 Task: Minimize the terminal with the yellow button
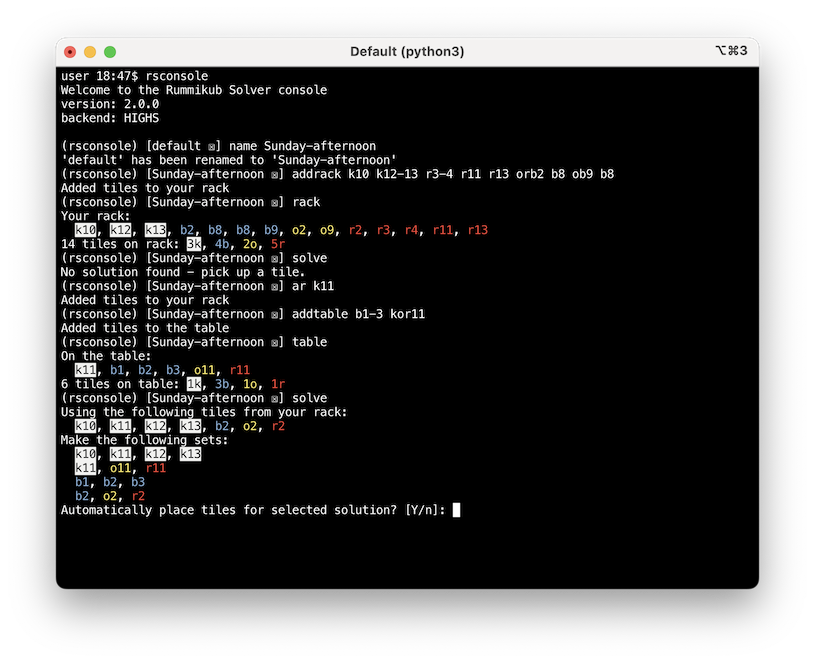tap(90, 52)
